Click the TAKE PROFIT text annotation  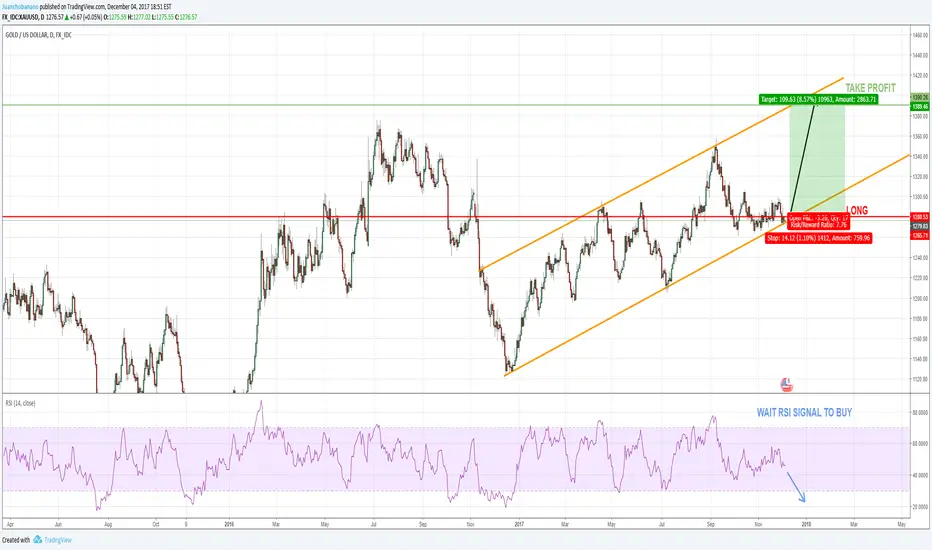pyautogui.click(x=870, y=88)
